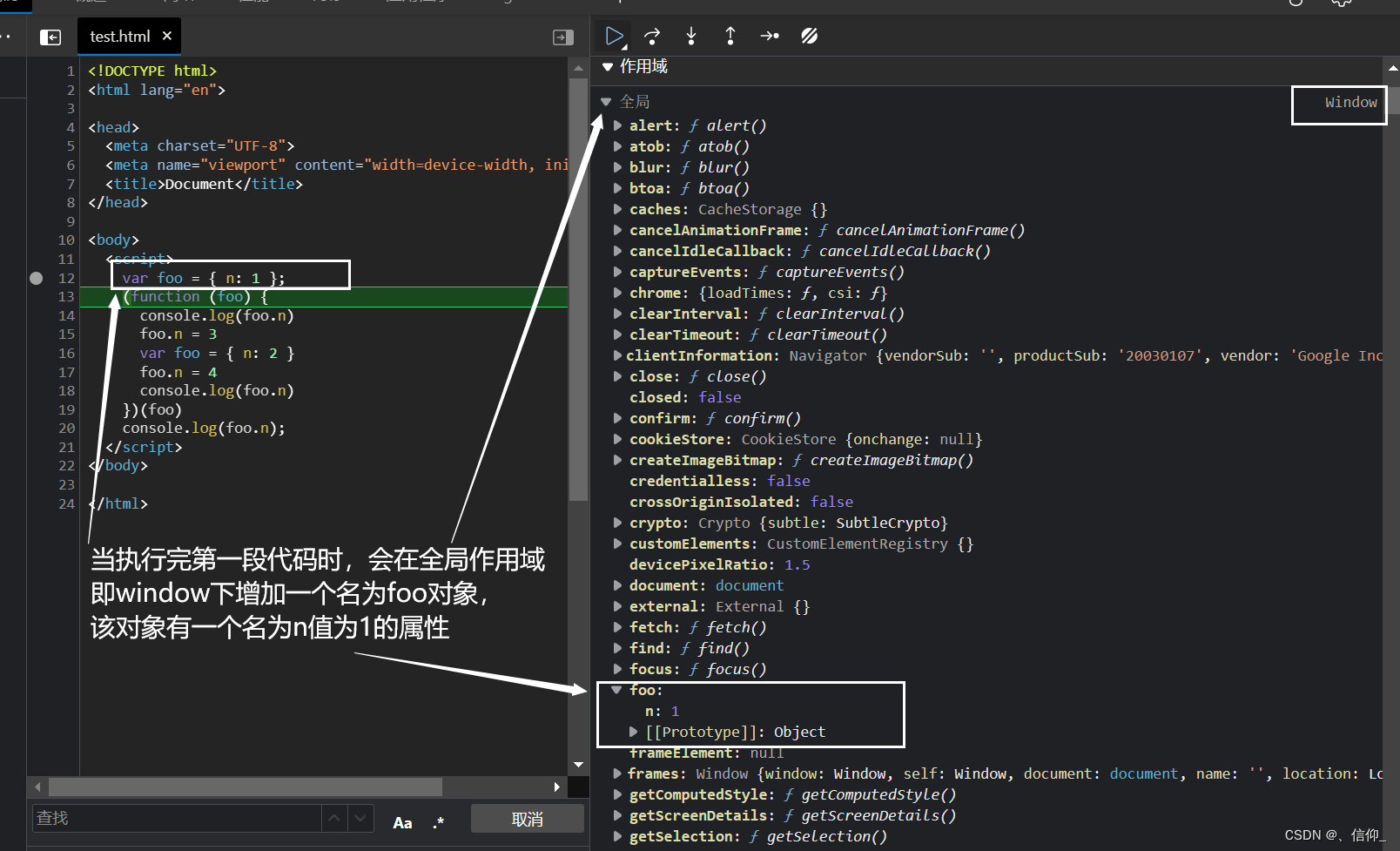Click scroll-up arrow of scope panel
This screenshot has height=851, width=1400.
(x=1392, y=68)
